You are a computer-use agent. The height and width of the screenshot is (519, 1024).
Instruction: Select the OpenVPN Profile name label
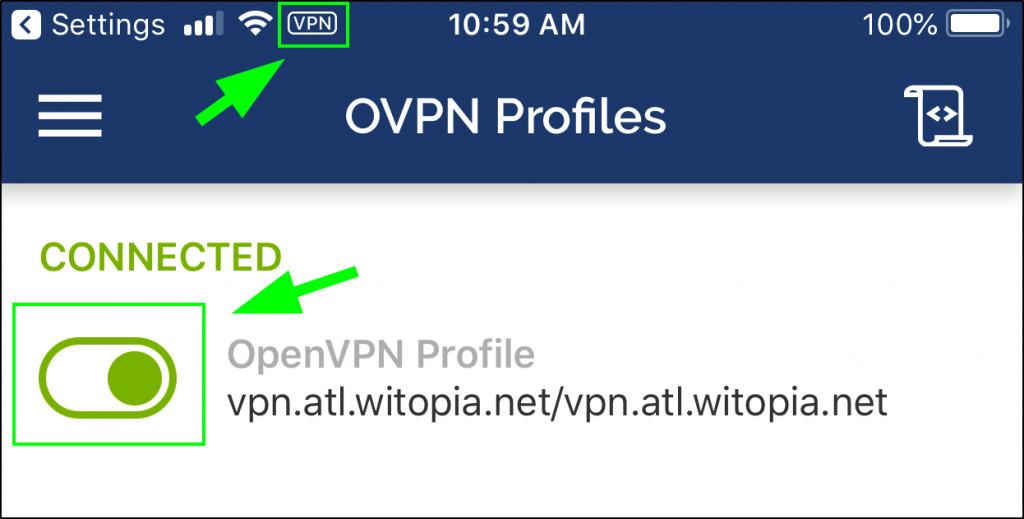(x=381, y=354)
